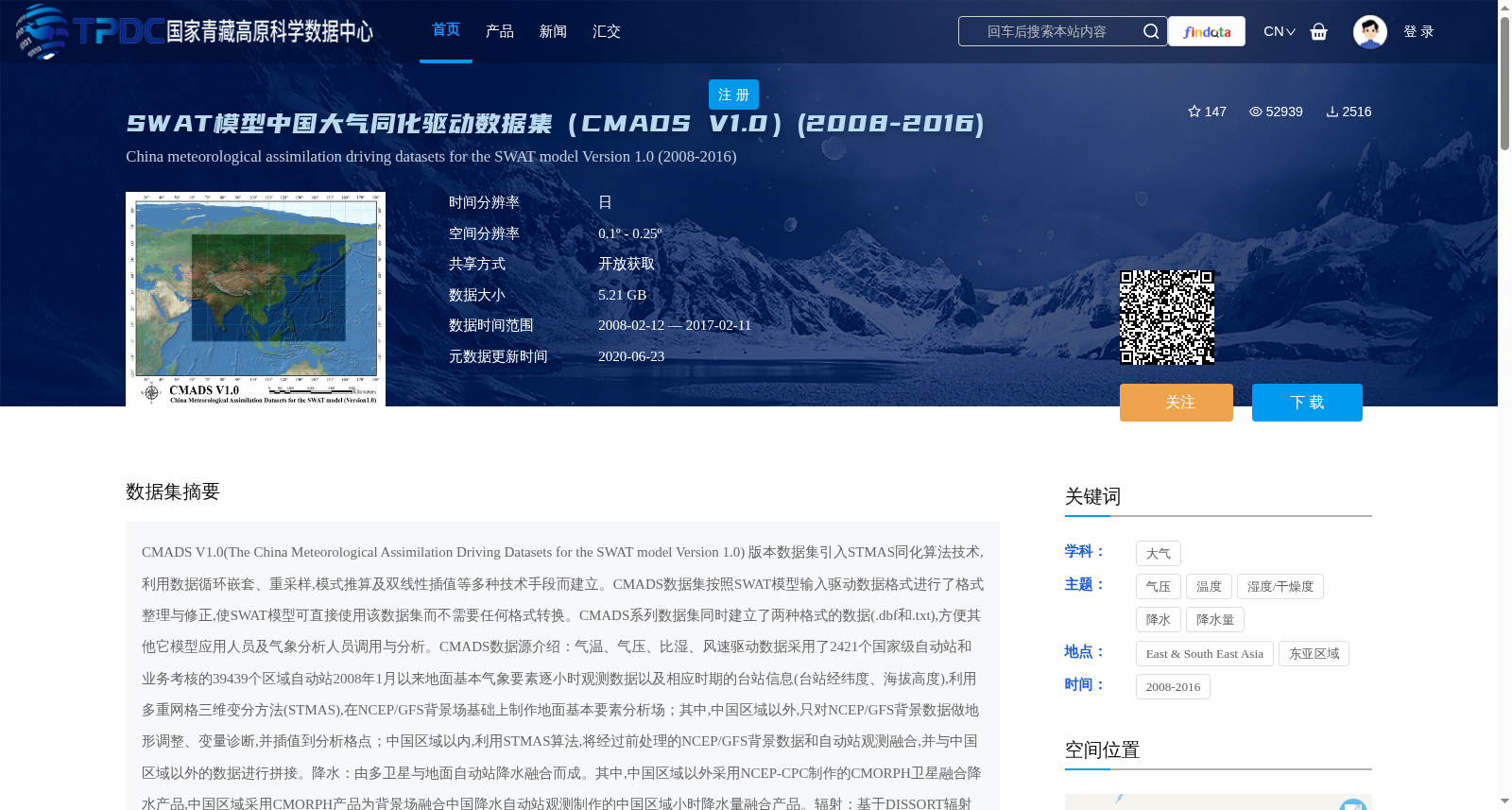Click the star favorites count 147
Image resolution: width=1512 pixels, height=810 pixels.
(1208, 112)
